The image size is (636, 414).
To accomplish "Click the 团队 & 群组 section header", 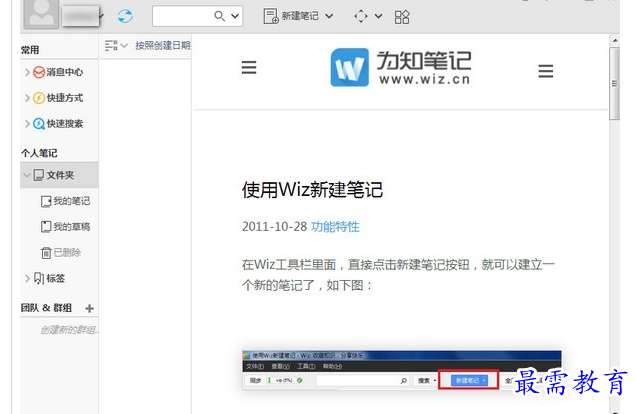I will pyautogui.click(x=46, y=308).
